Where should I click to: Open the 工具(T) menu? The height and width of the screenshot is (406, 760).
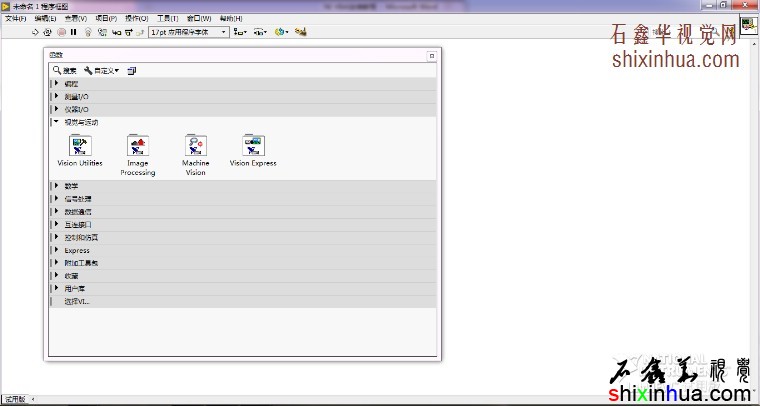click(167, 18)
